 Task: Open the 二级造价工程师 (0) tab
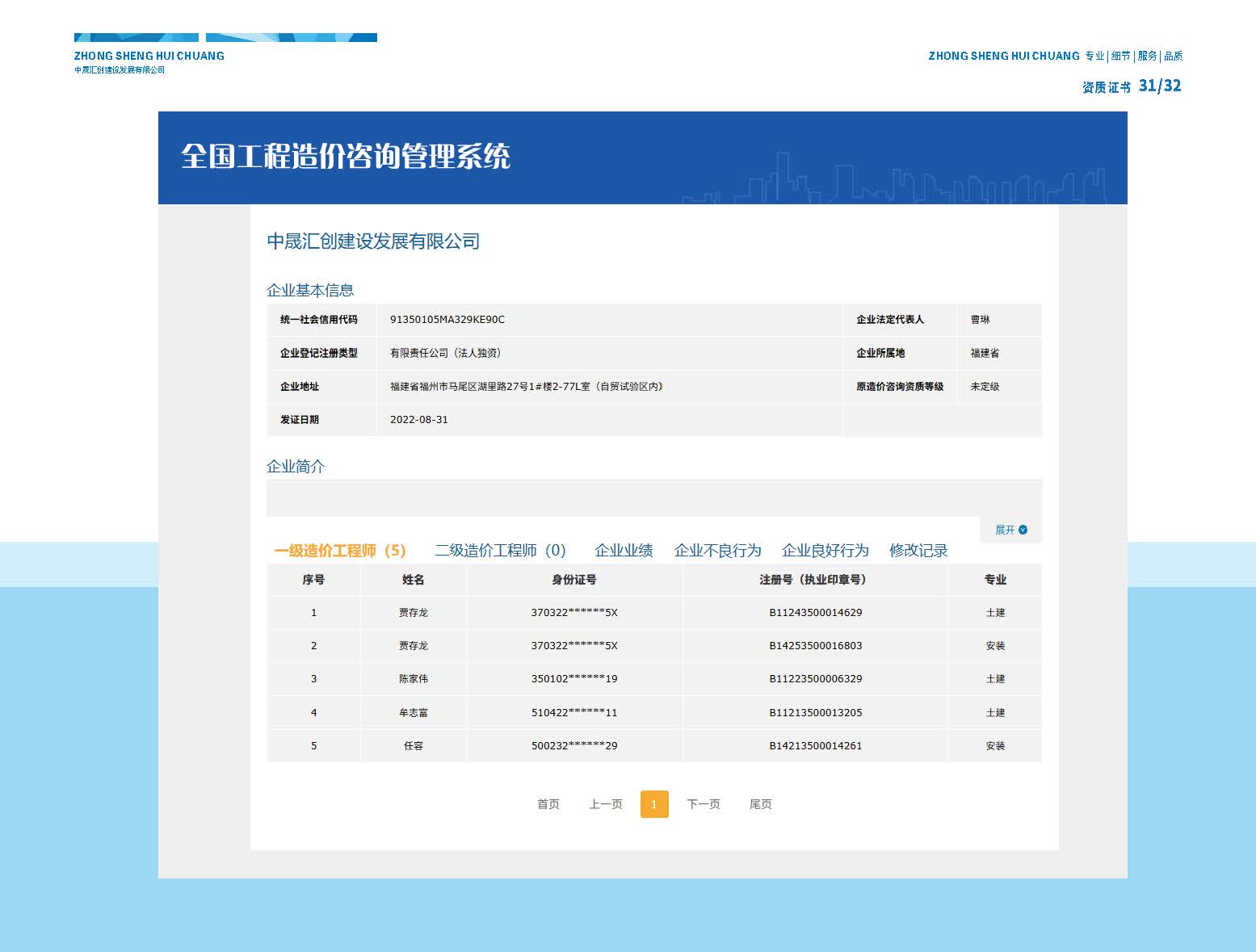tap(500, 551)
